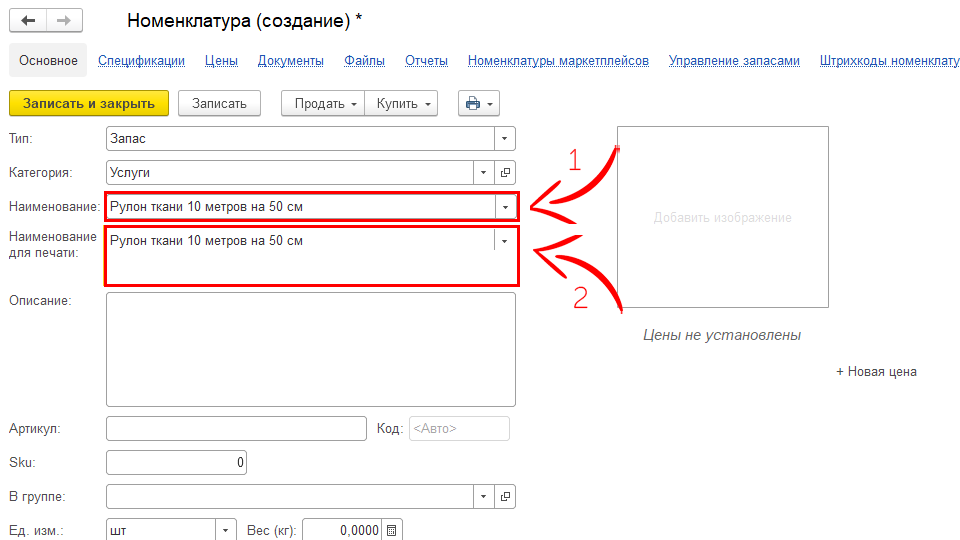Open the Цены tab
The image size is (960, 540).
[221, 61]
